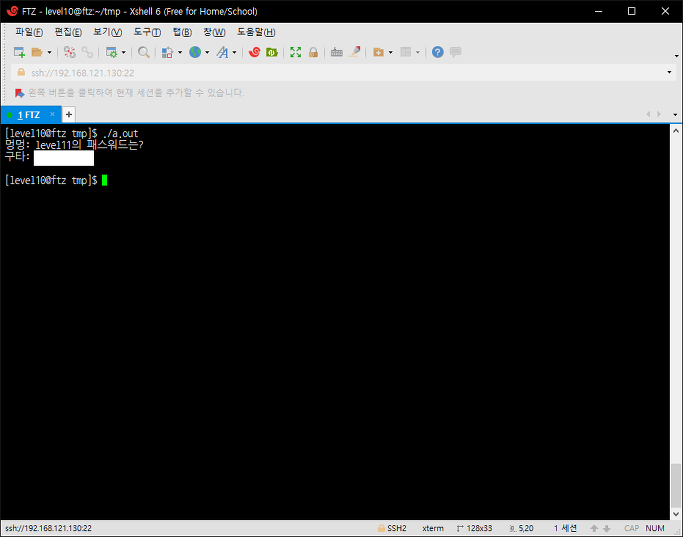The height and width of the screenshot is (537, 683).
Task: Click the Open session folder icon
Action: click(x=37, y=52)
